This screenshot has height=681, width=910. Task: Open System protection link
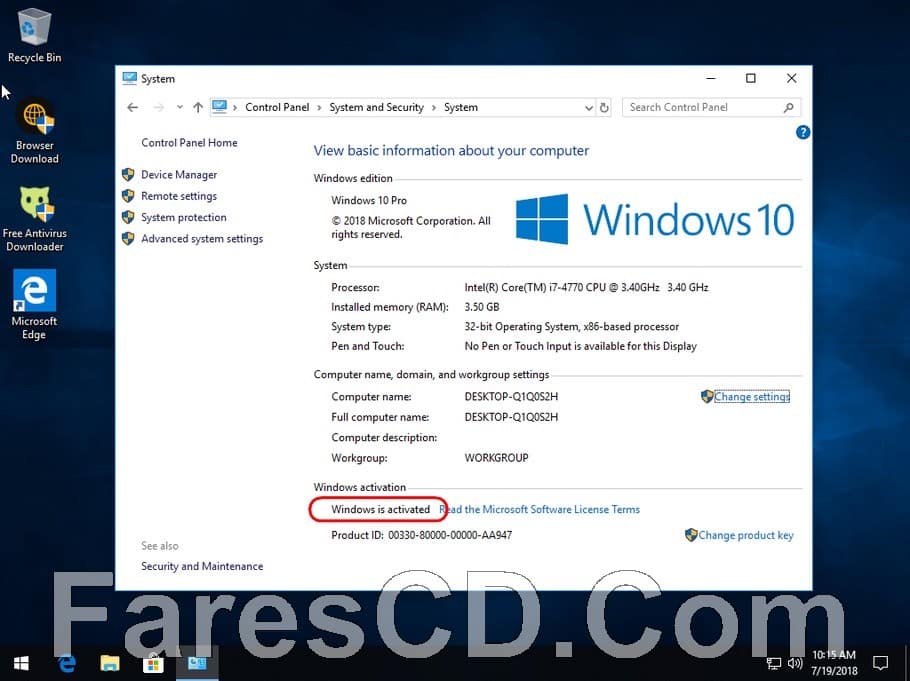click(183, 218)
